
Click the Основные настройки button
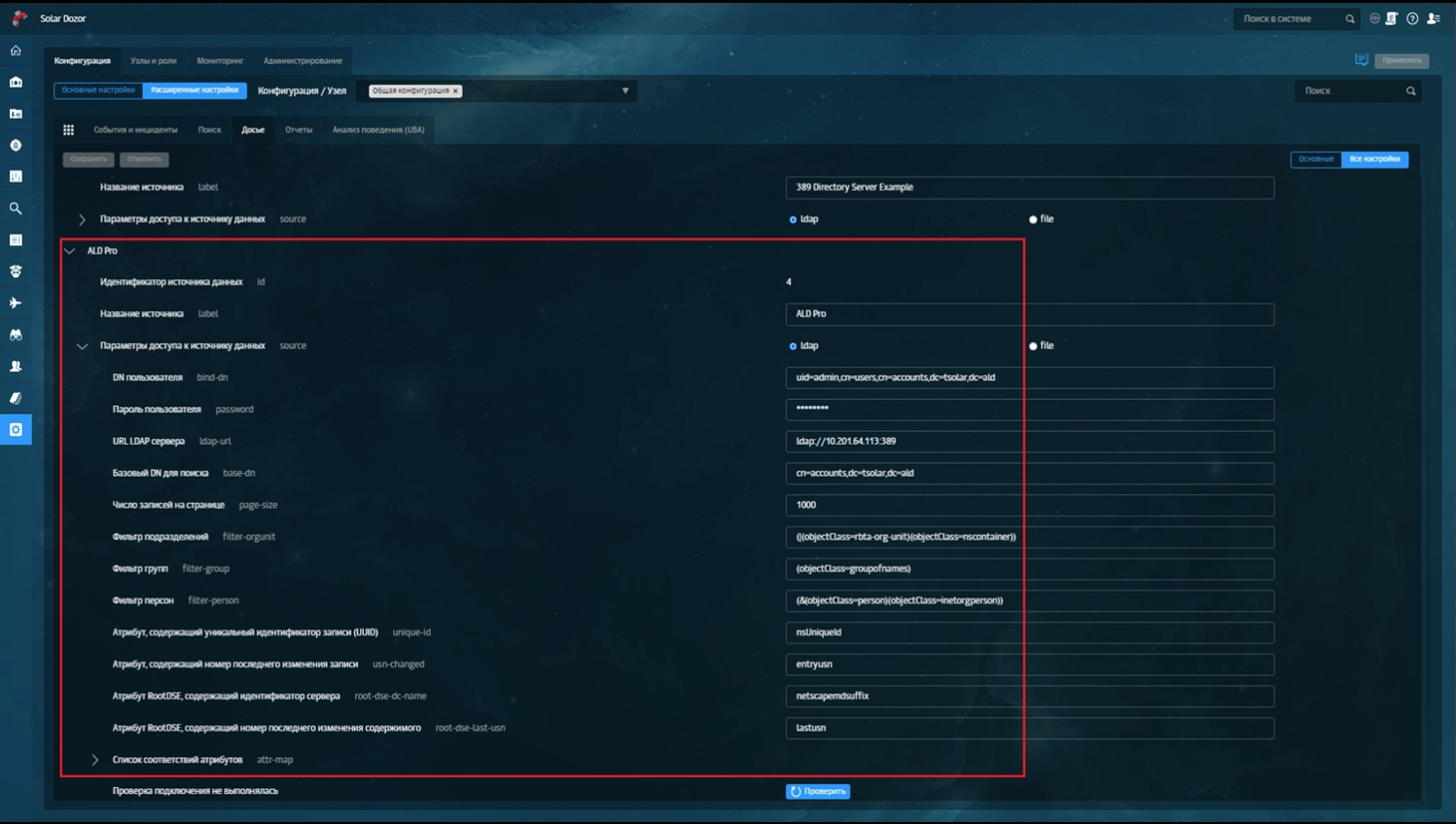[x=98, y=90]
